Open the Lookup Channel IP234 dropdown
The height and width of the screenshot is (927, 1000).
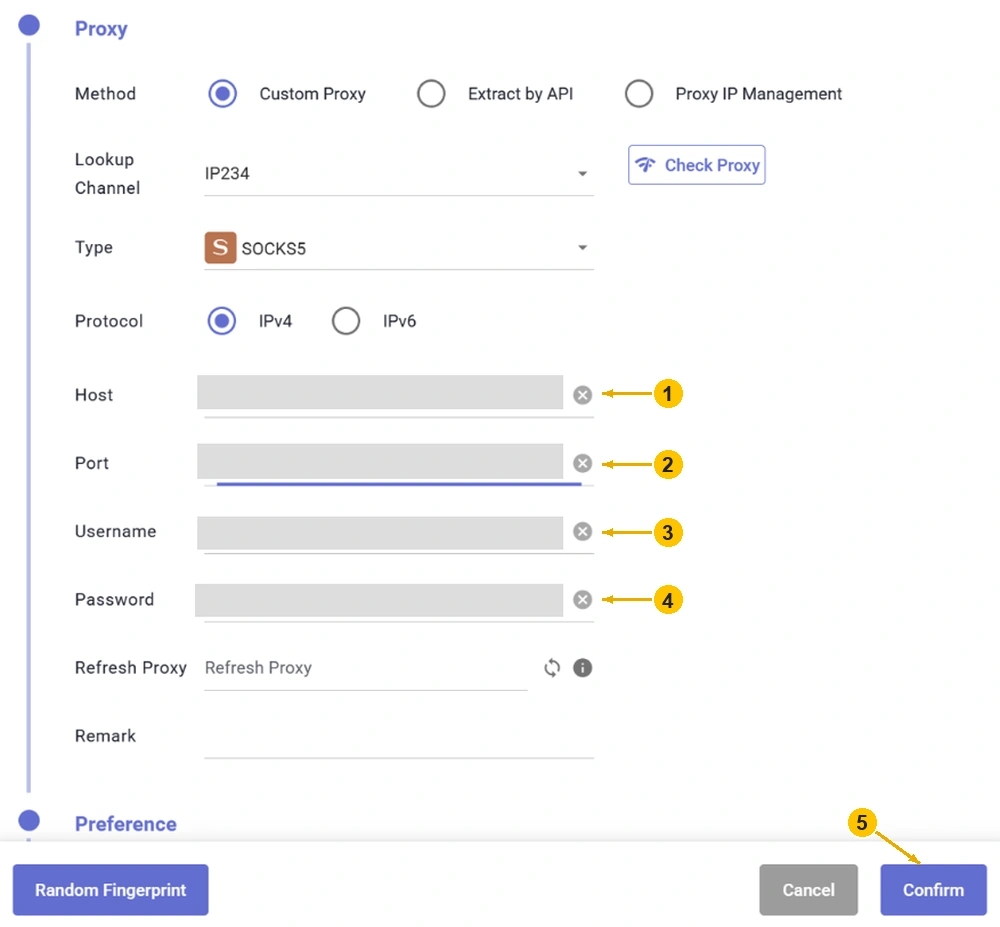[399, 173]
